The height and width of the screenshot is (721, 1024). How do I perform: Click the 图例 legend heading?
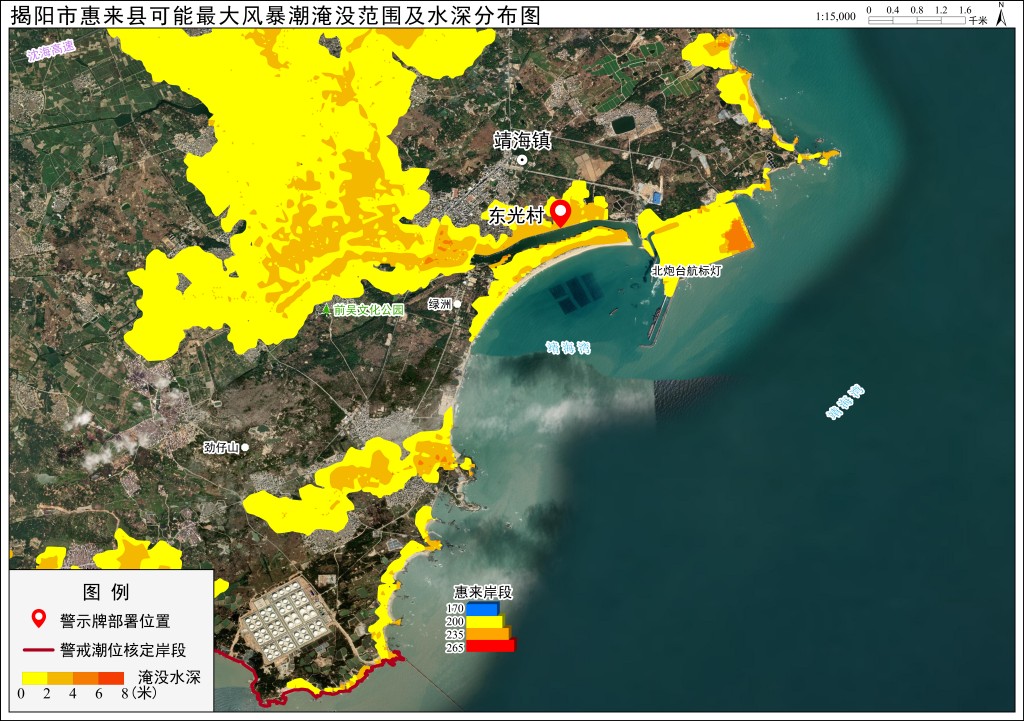click(106, 592)
